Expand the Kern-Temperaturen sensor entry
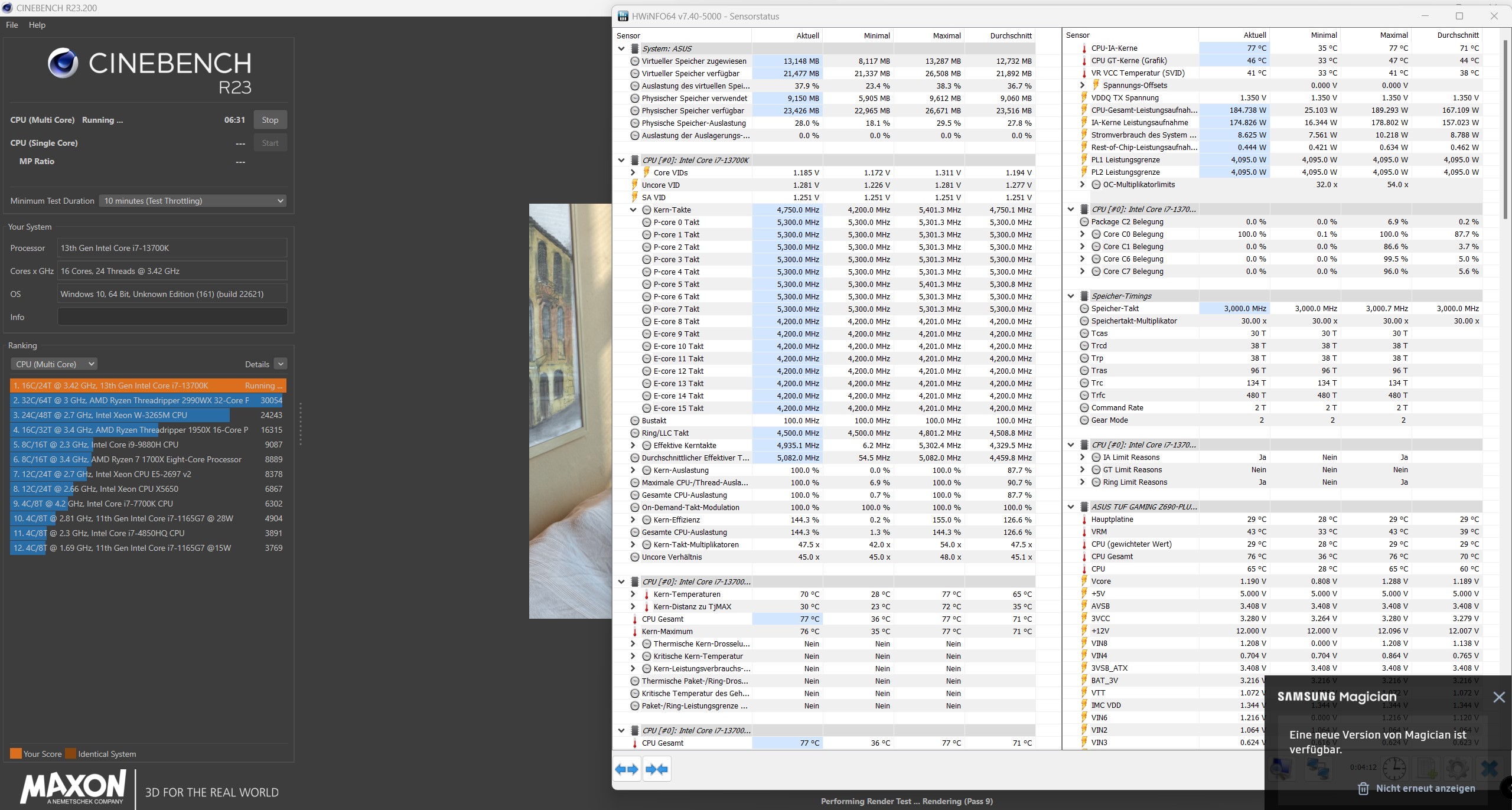The image size is (1512, 810). pyautogui.click(x=633, y=595)
